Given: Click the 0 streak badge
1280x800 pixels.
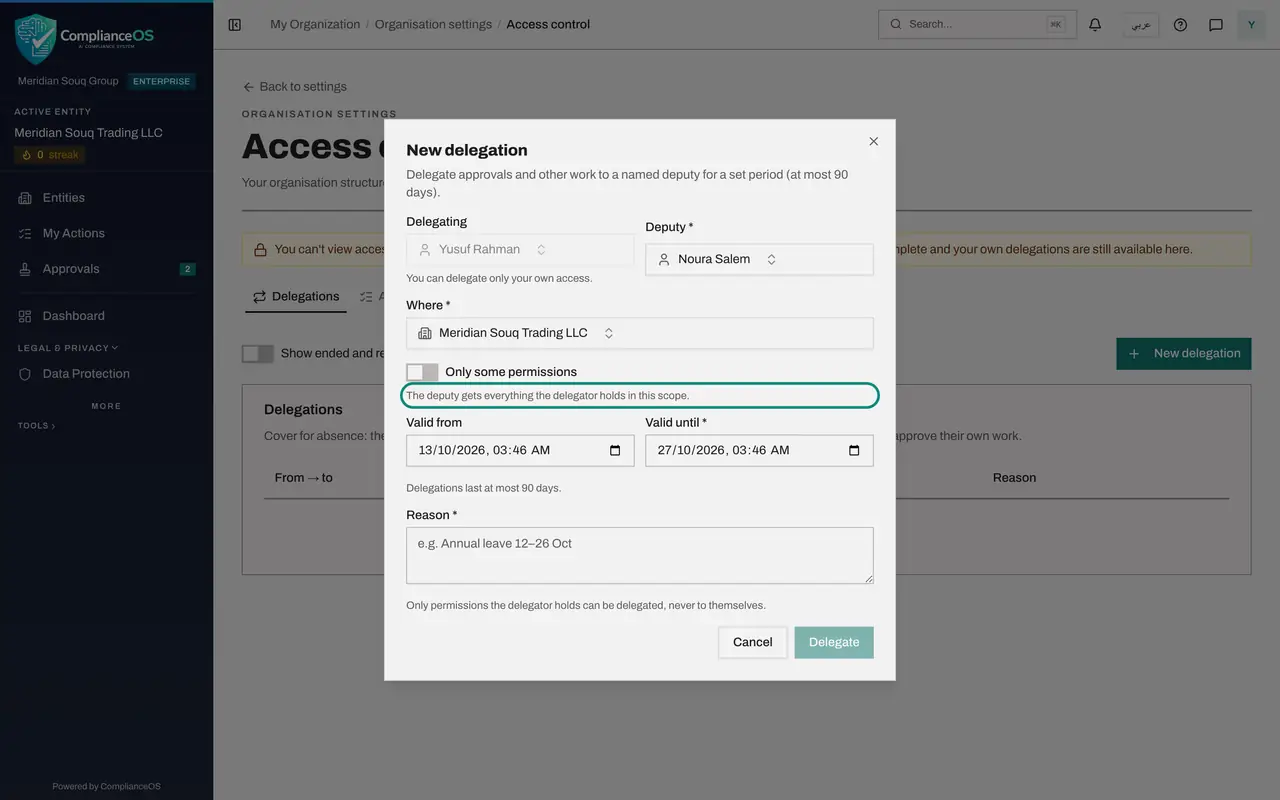Looking at the screenshot, I should pos(50,155).
